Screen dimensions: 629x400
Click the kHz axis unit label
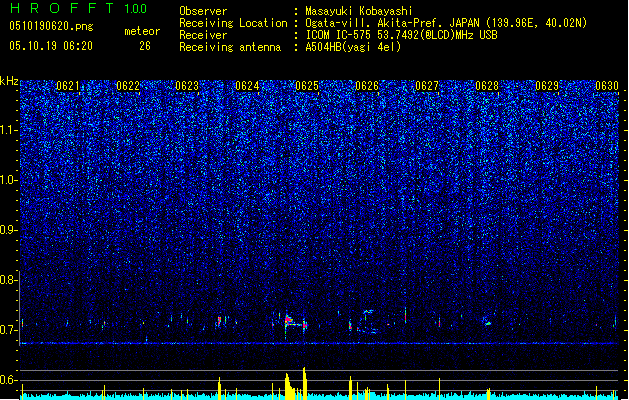9,81
